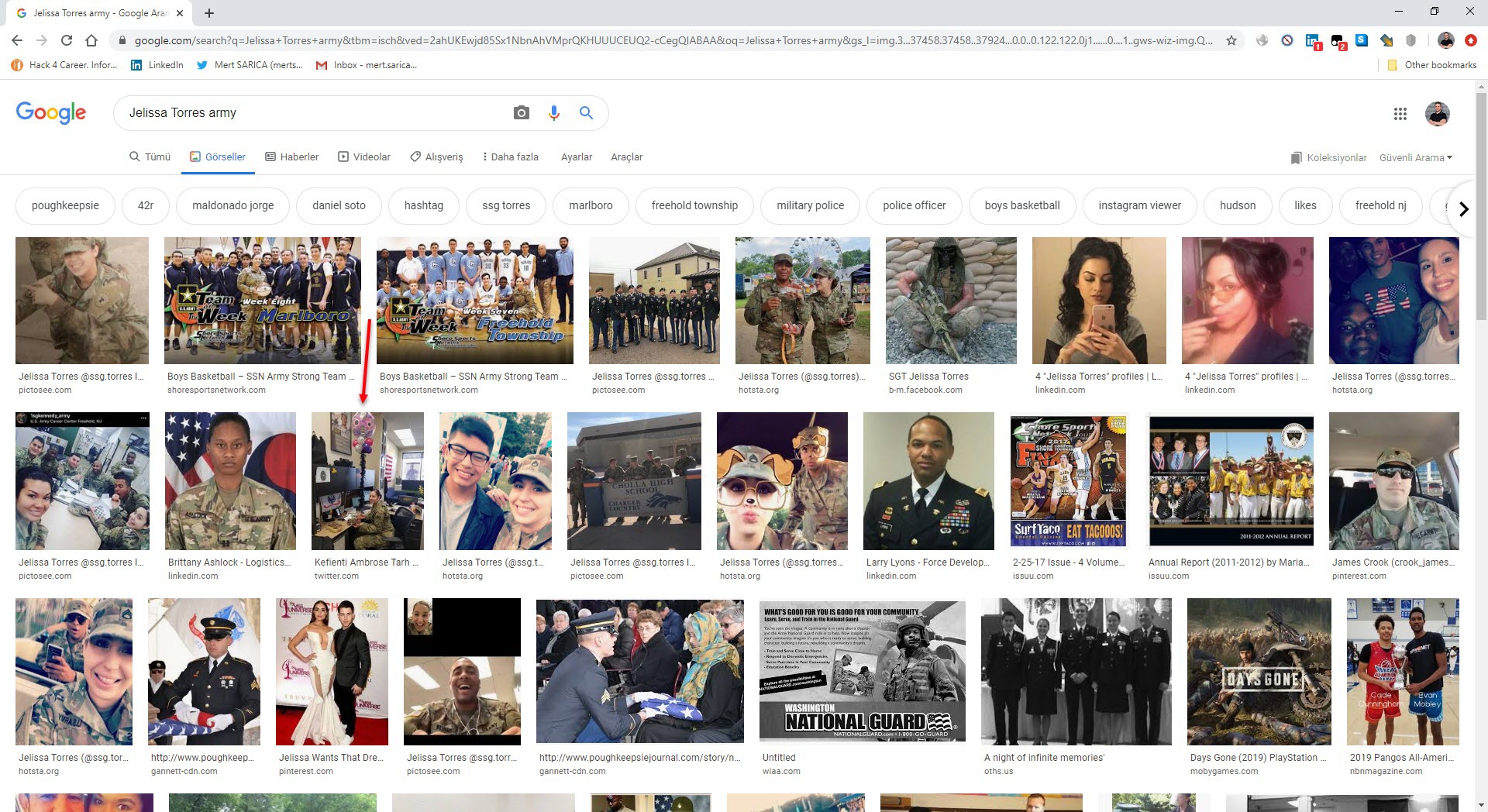Click the blue search magnifier button
Screen dimensions: 1488x812
click(x=587, y=113)
